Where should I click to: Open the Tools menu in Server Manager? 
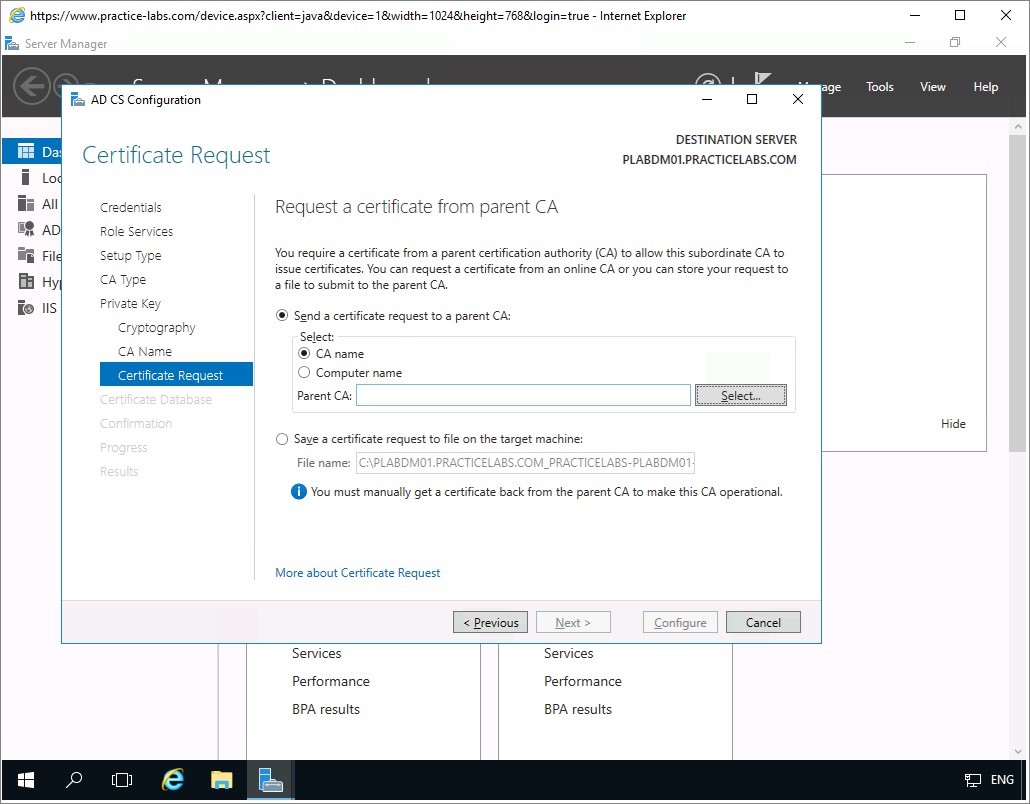coord(880,87)
